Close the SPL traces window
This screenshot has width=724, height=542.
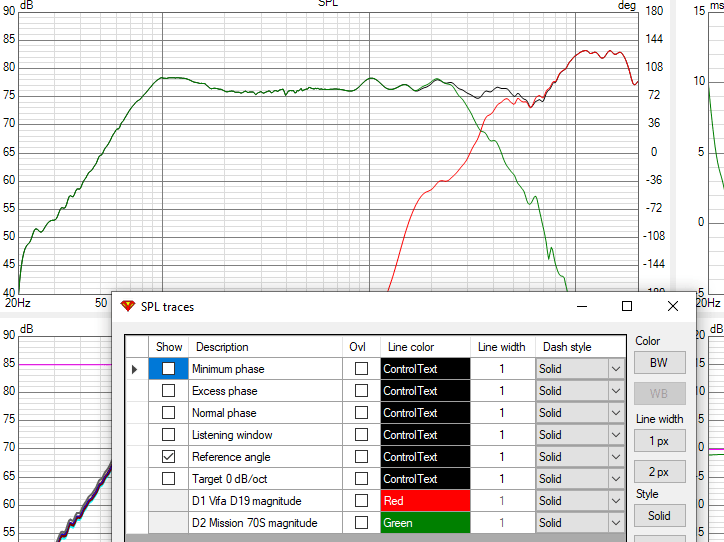[673, 306]
